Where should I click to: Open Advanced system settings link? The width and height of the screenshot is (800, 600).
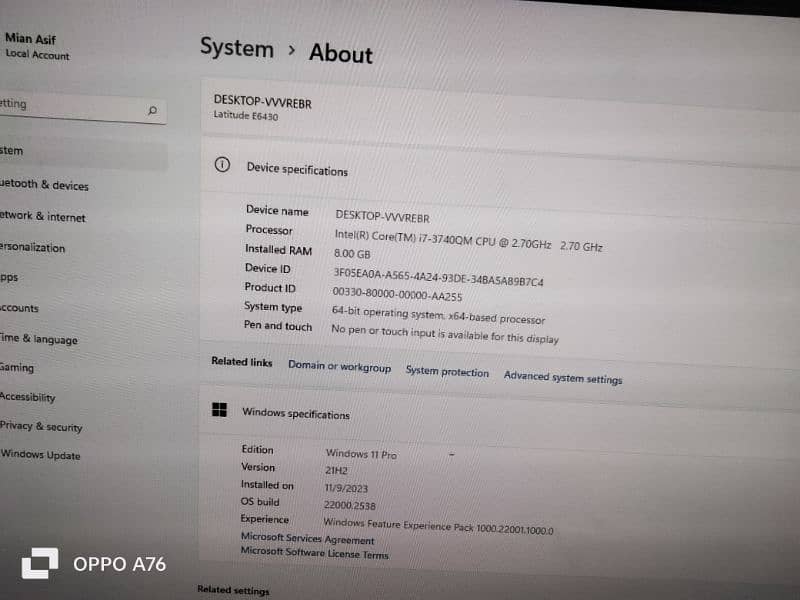click(562, 378)
